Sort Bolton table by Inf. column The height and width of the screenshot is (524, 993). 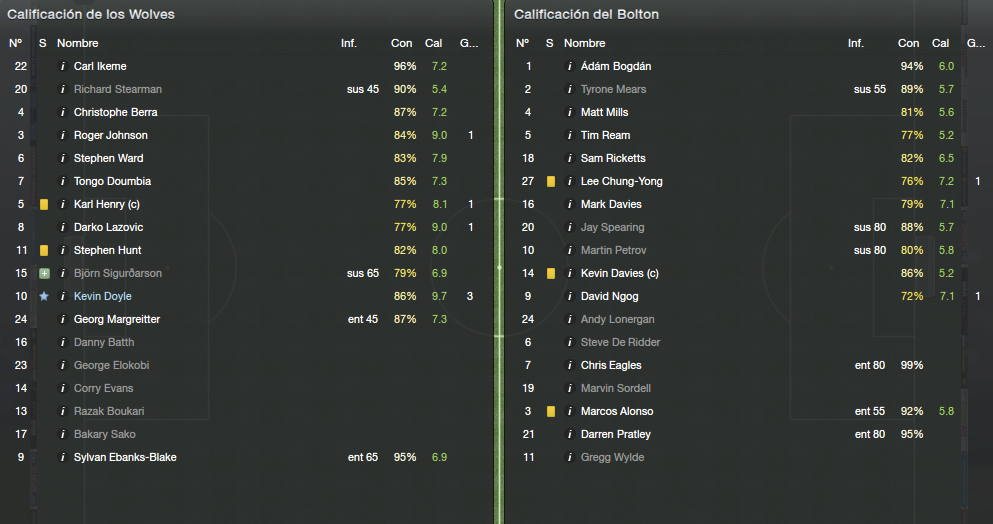[856, 43]
